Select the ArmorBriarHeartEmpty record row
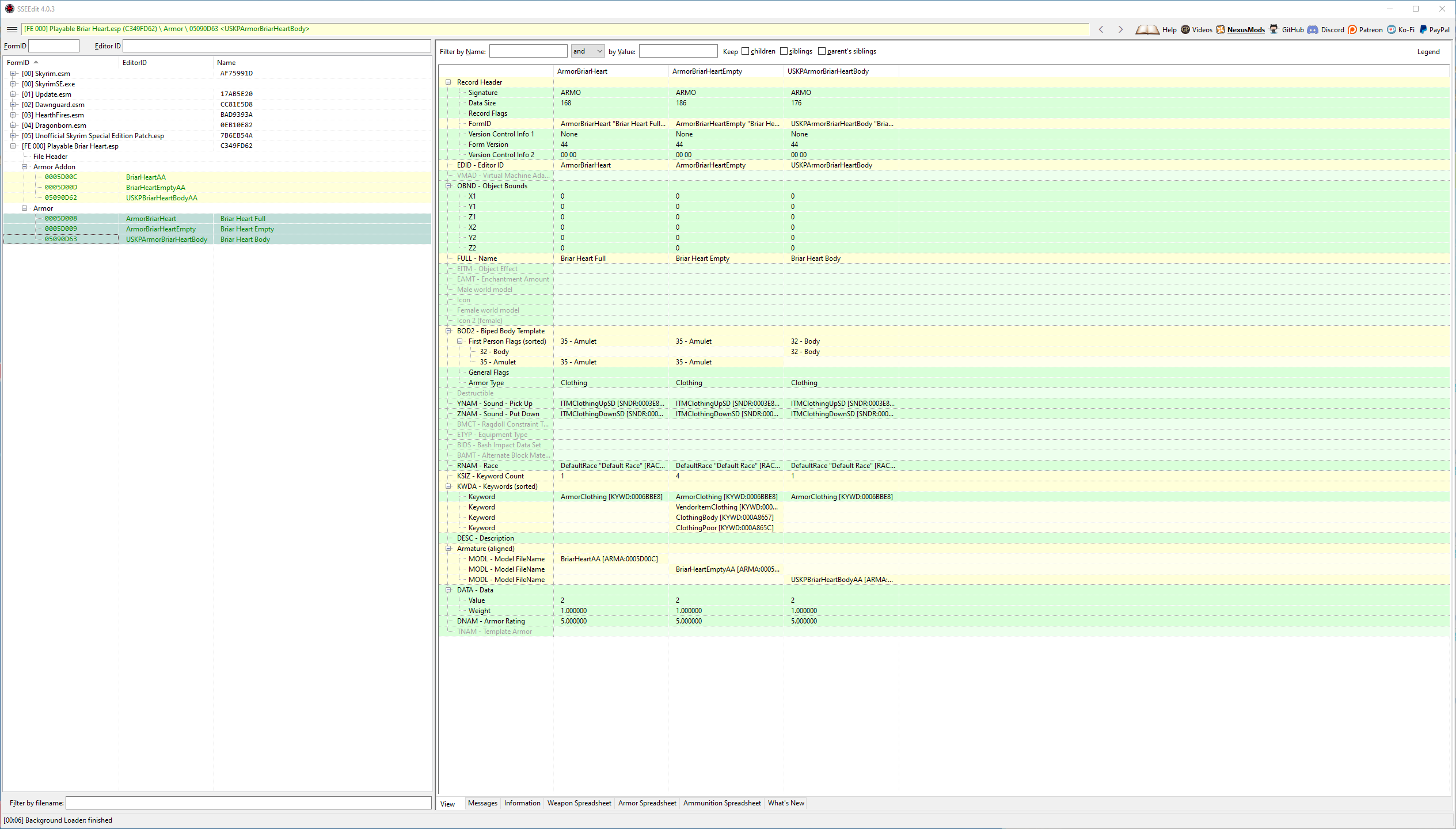The width and height of the screenshot is (1456, 829). (x=217, y=229)
